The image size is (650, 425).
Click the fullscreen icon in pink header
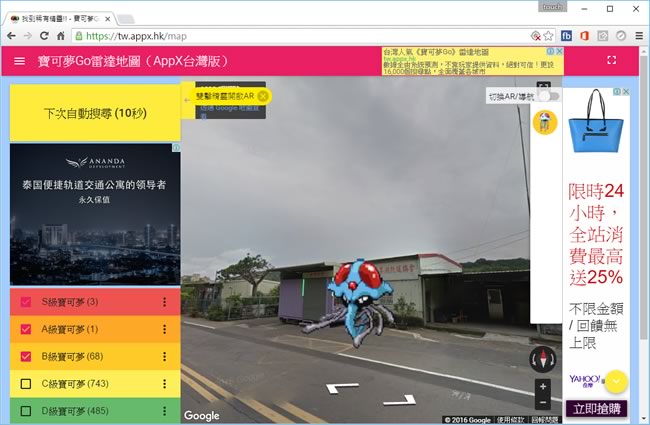(611, 60)
